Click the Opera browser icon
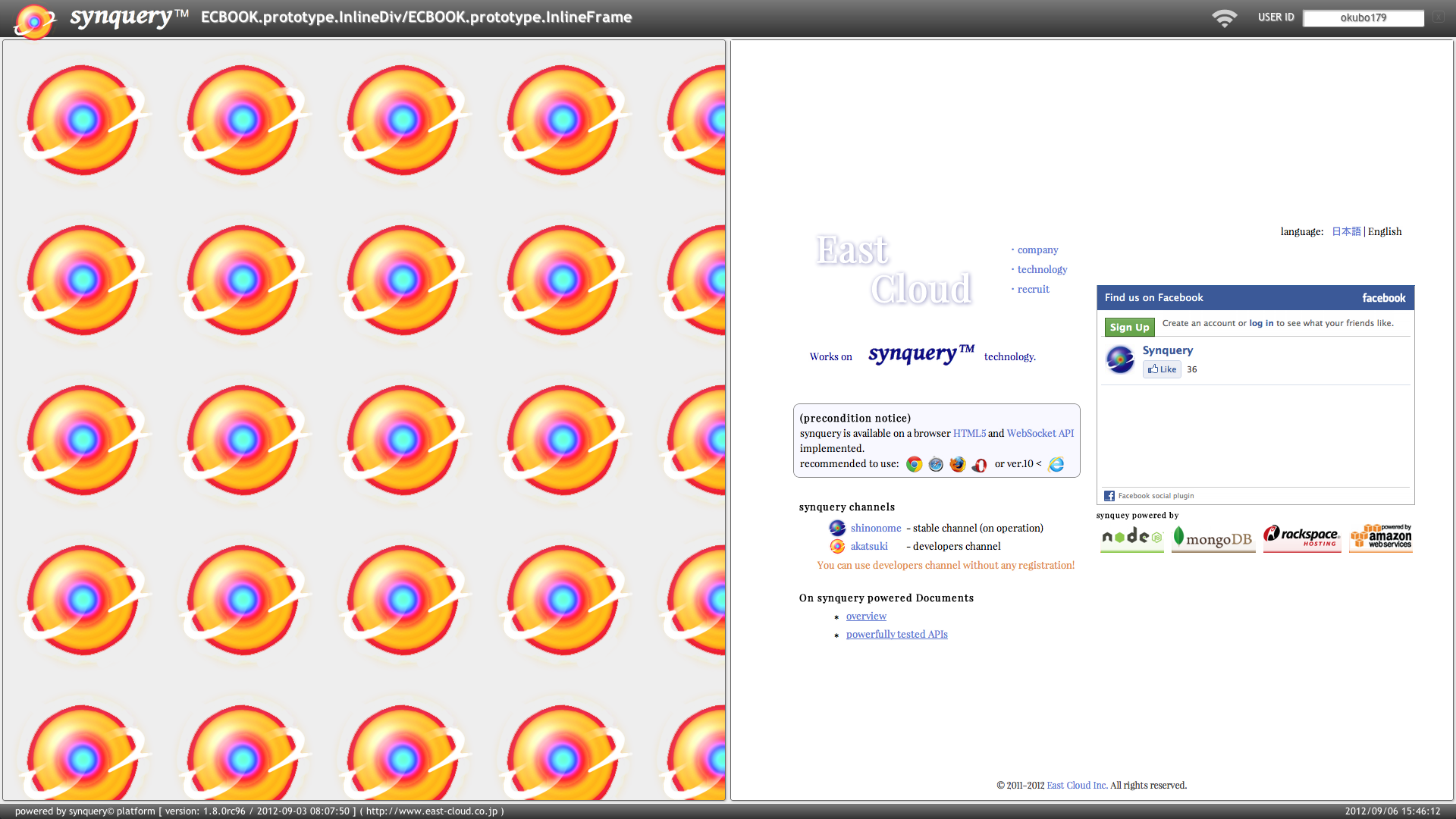This screenshot has height=819, width=1456. click(x=980, y=465)
